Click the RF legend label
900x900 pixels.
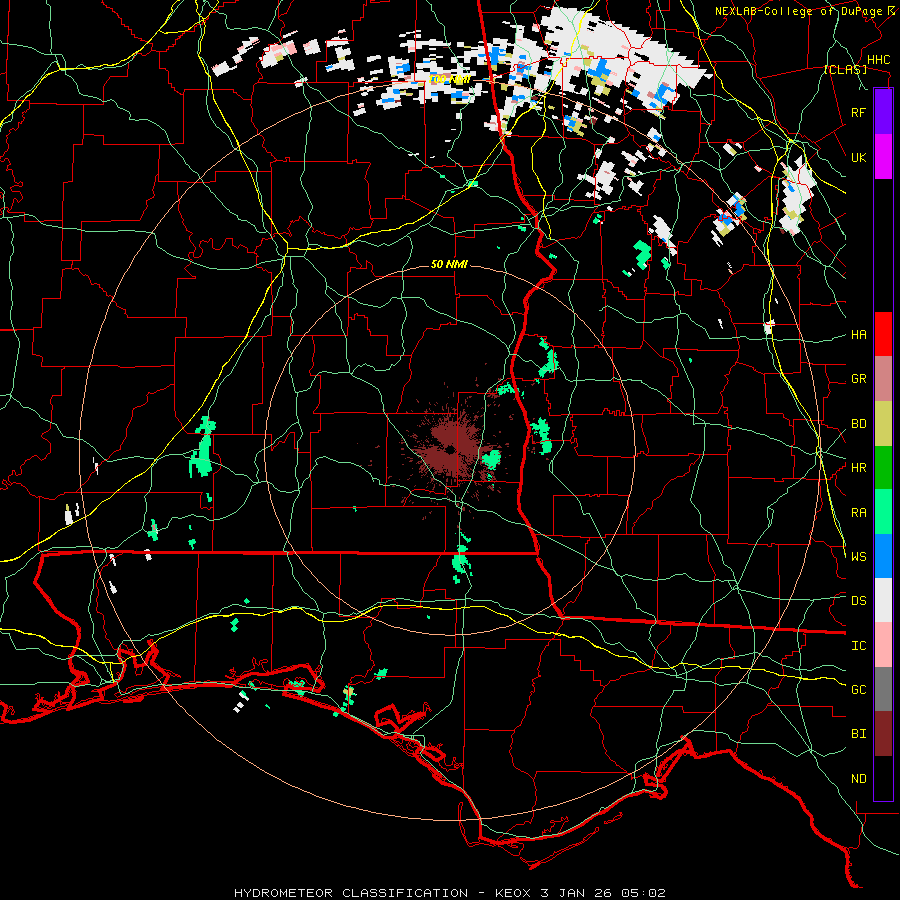point(858,112)
